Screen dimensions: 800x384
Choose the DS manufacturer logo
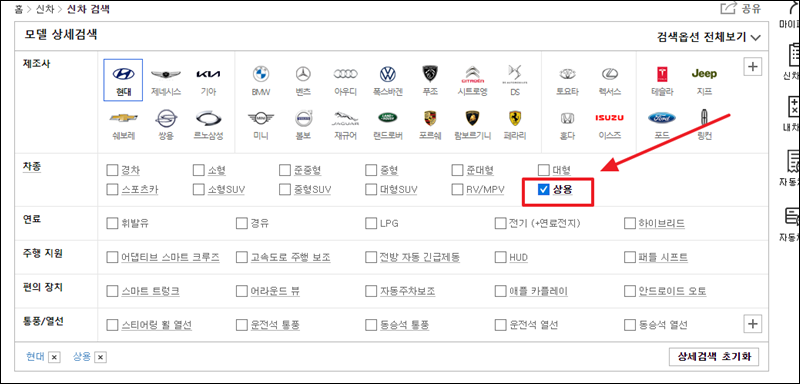tap(514, 74)
